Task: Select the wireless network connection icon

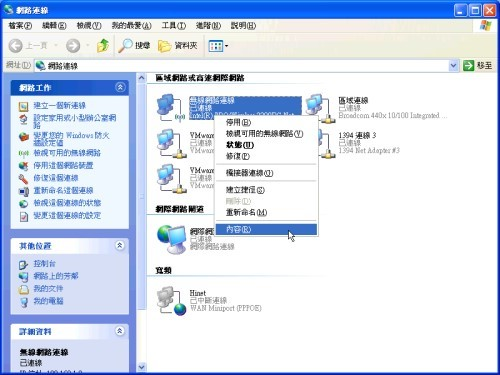Action: [170, 108]
